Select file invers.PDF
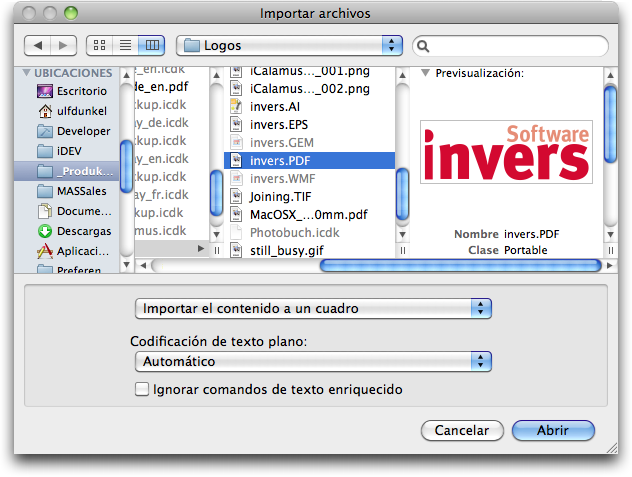The image size is (632, 477). (x=309, y=160)
